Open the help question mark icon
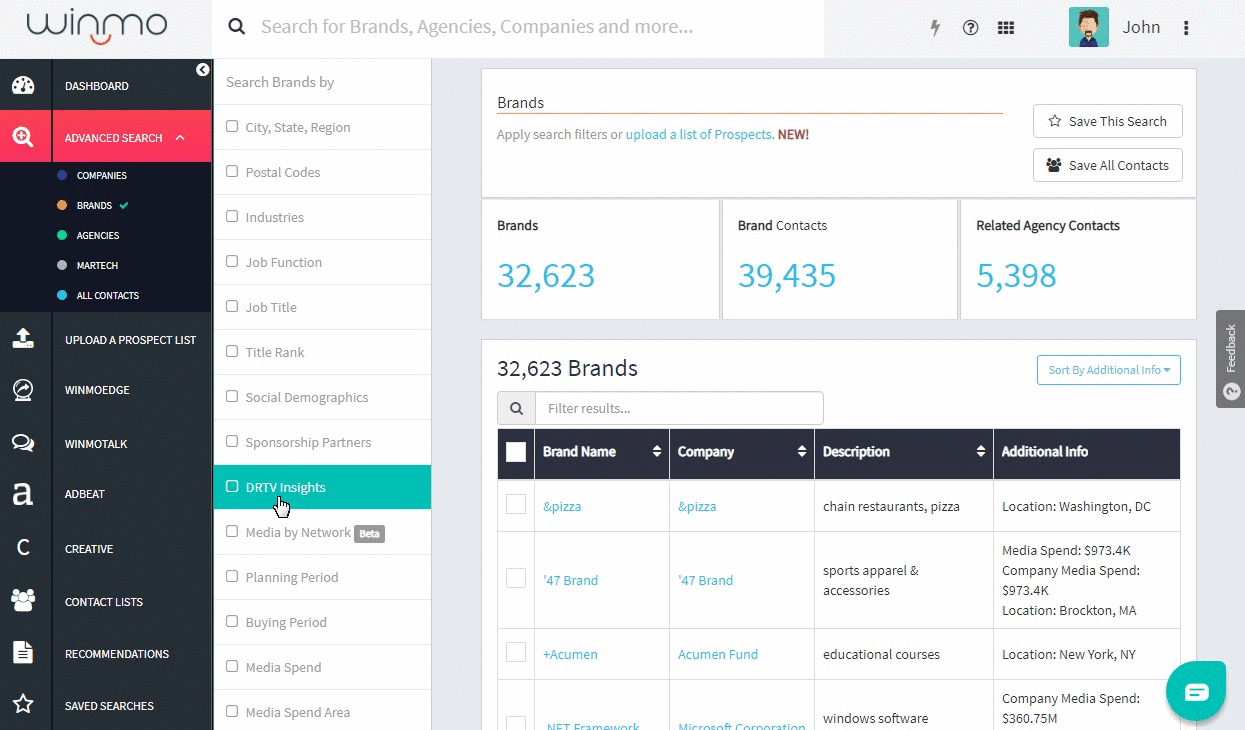The width and height of the screenshot is (1245, 730). pos(970,28)
